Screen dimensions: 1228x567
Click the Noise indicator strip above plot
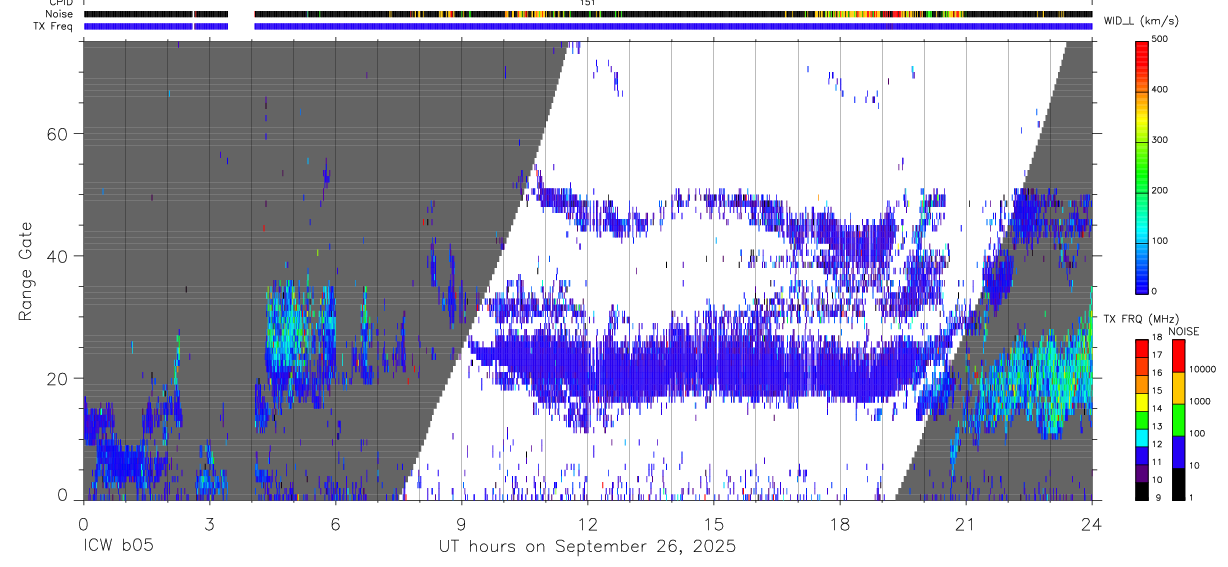pos(587,14)
